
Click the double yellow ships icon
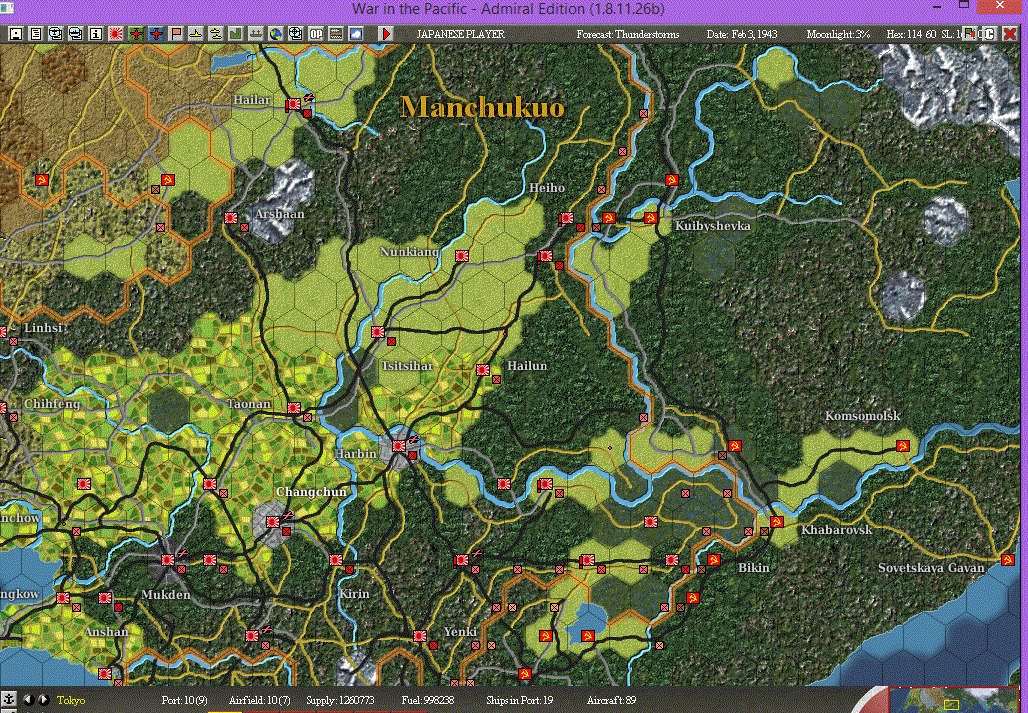216,33
